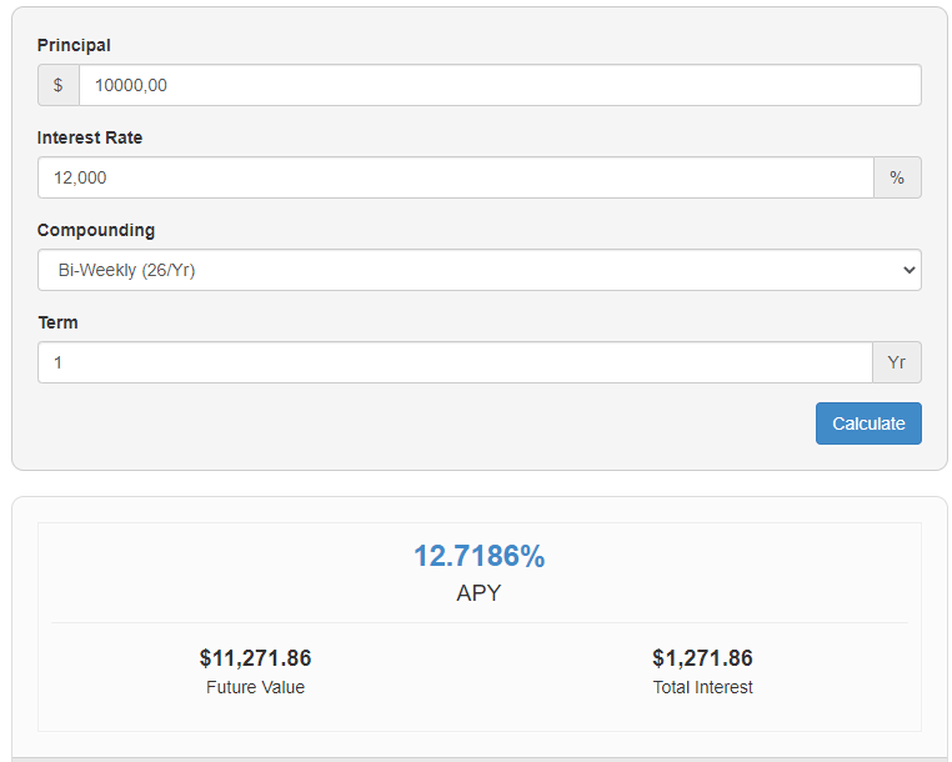Select the 12.7186% APY result value
This screenshot has width=952, height=762.
point(479,556)
